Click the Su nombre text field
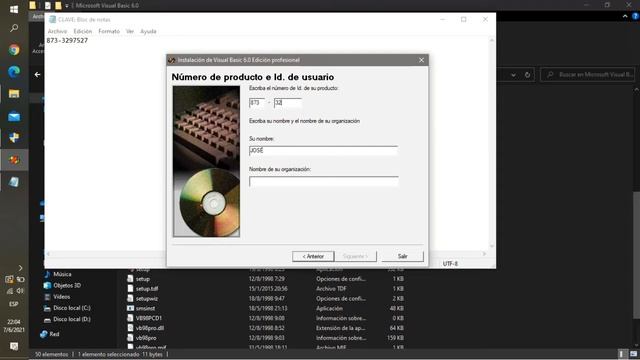 [323, 151]
